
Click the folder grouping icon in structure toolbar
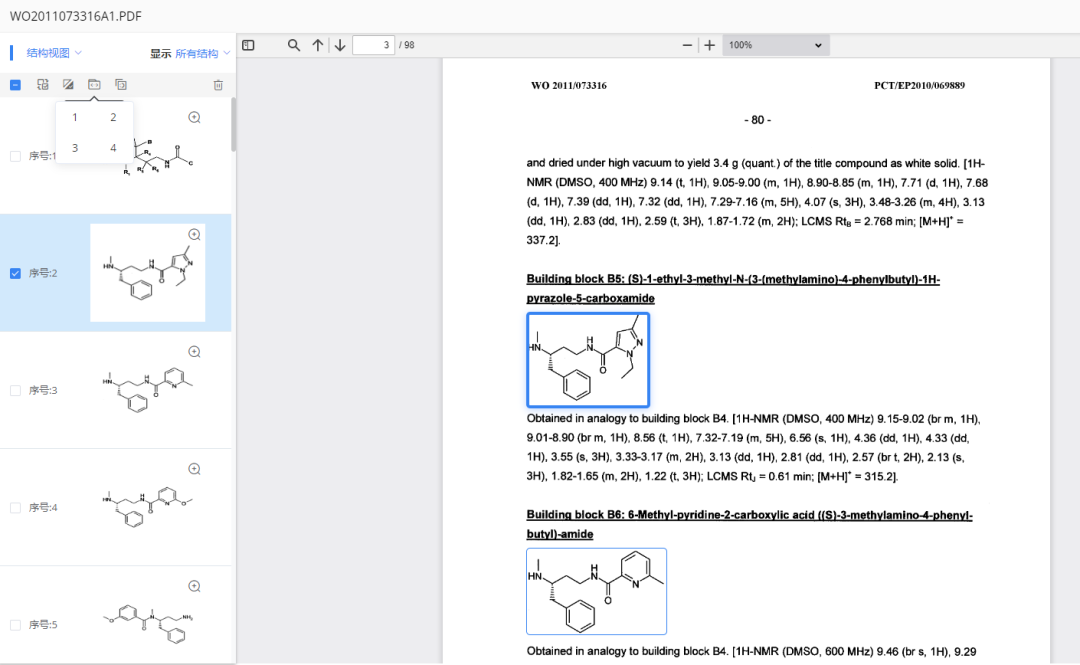[94, 85]
